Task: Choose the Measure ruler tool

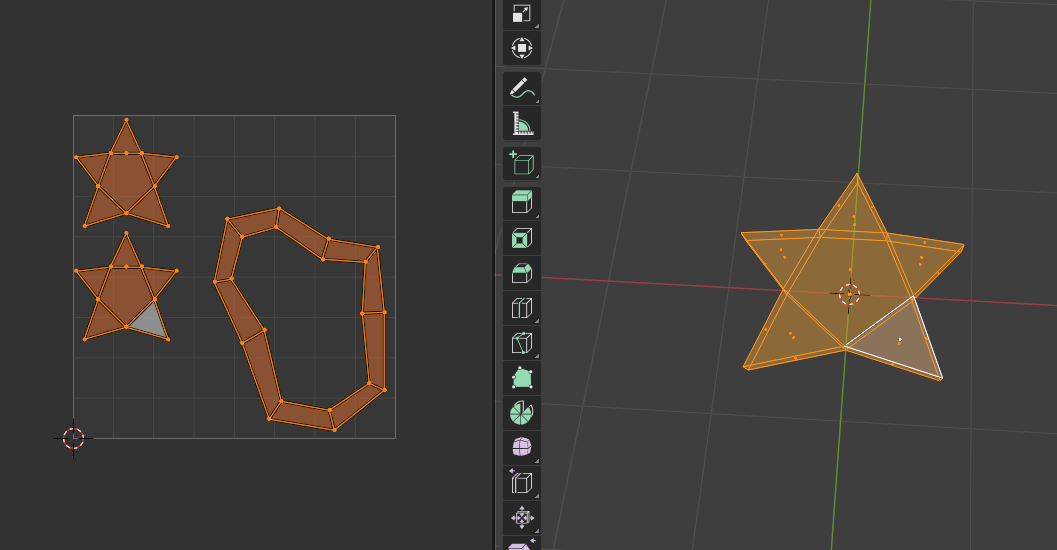Action: [521, 124]
